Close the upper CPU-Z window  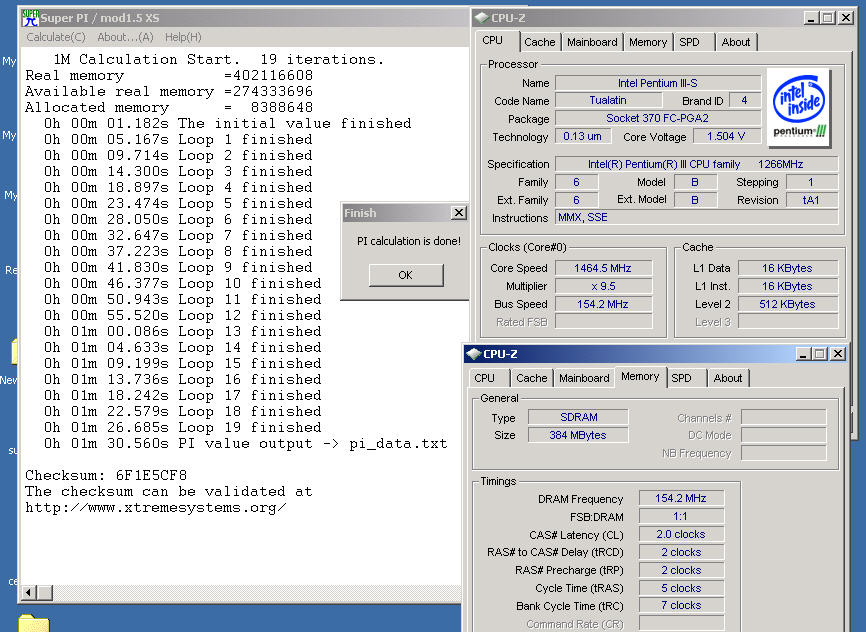coord(846,18)
